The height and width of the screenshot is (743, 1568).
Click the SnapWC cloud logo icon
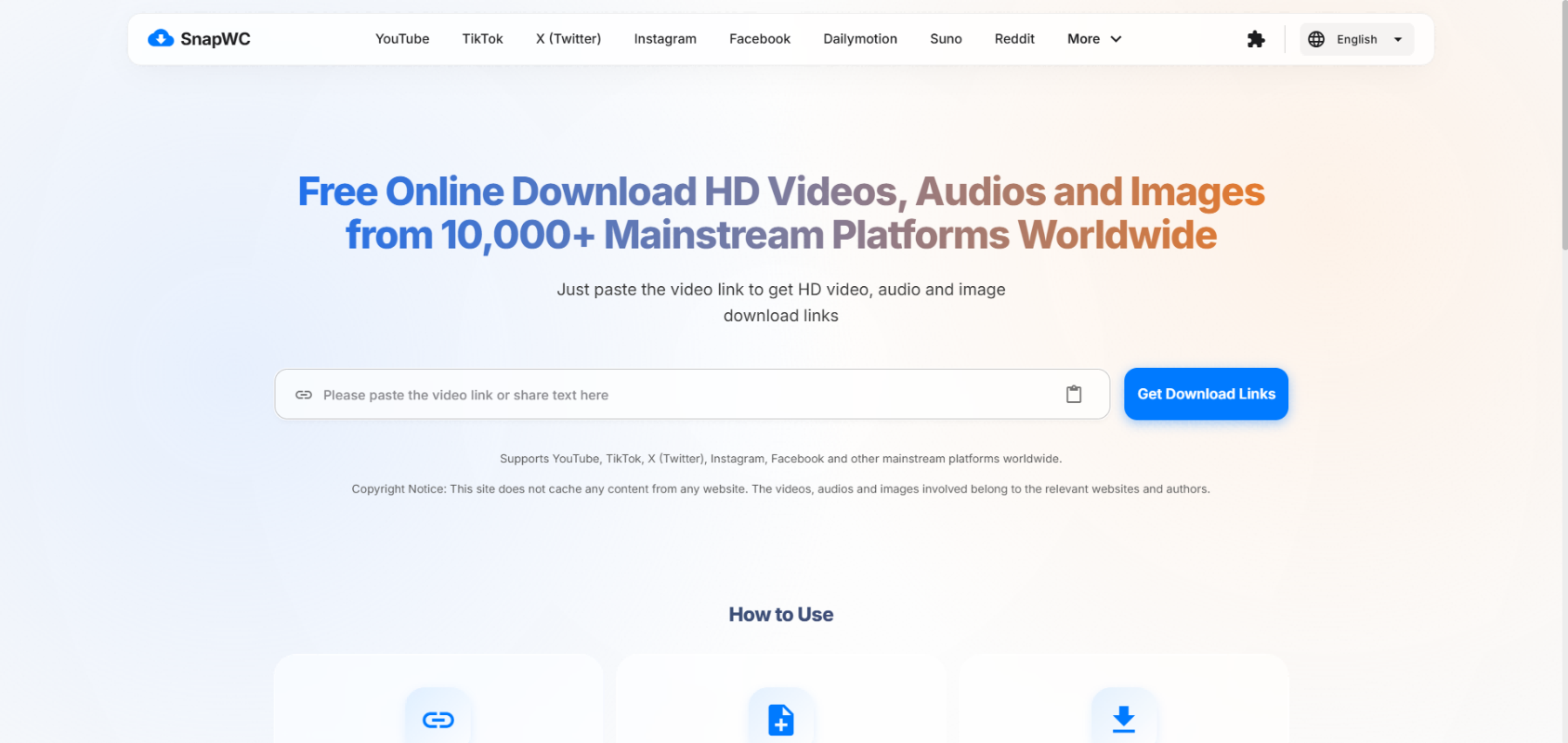(161, 38)
